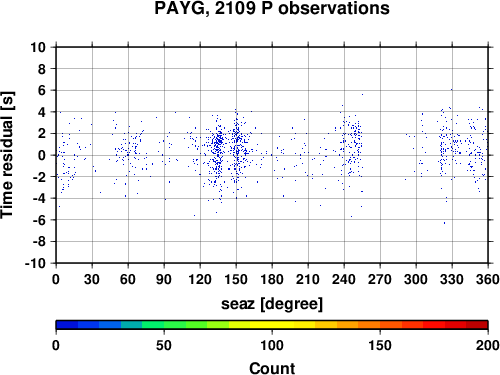Select the dark blue colorbar segment near 0
The height and width of the screenshot is (375, 500).
[67, 325]
